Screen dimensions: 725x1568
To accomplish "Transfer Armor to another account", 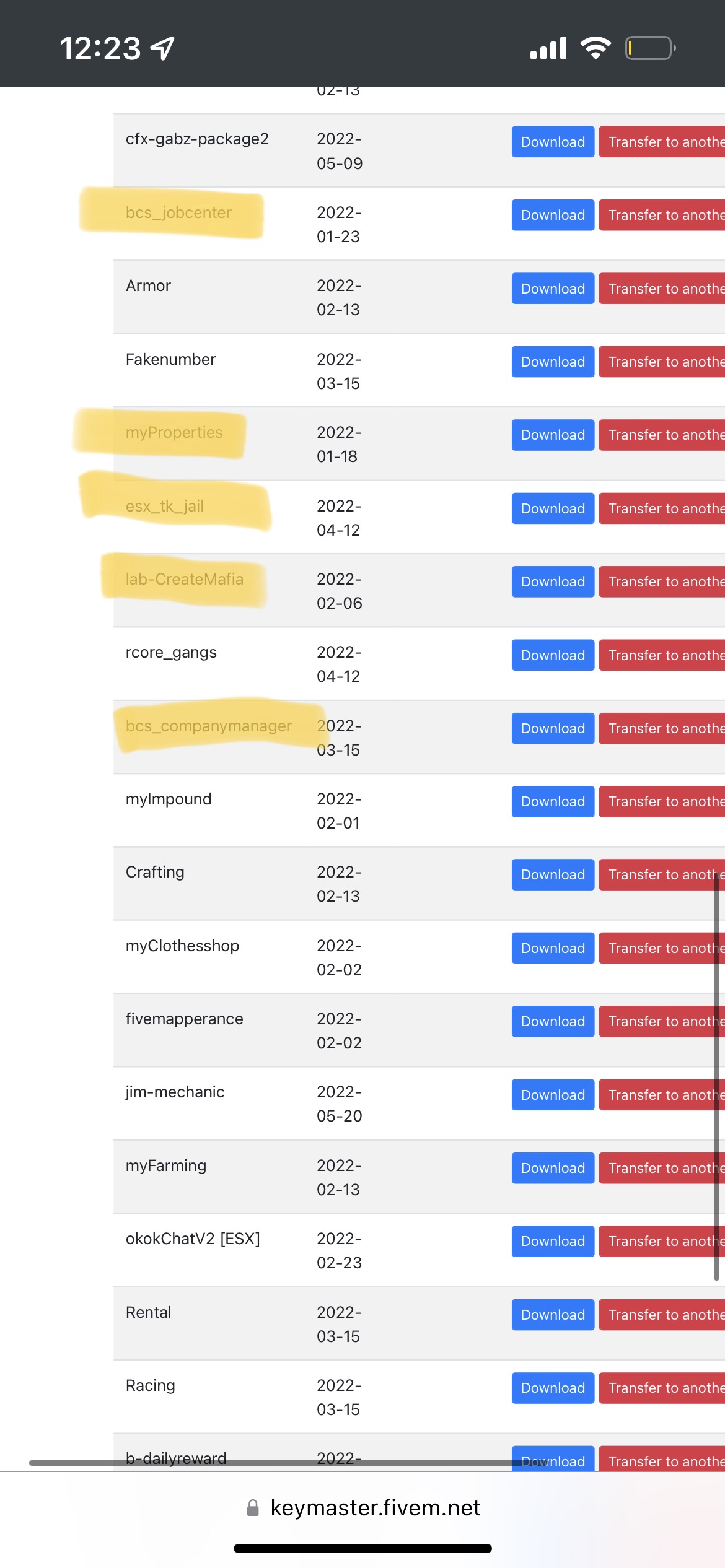I will [662, 289].
